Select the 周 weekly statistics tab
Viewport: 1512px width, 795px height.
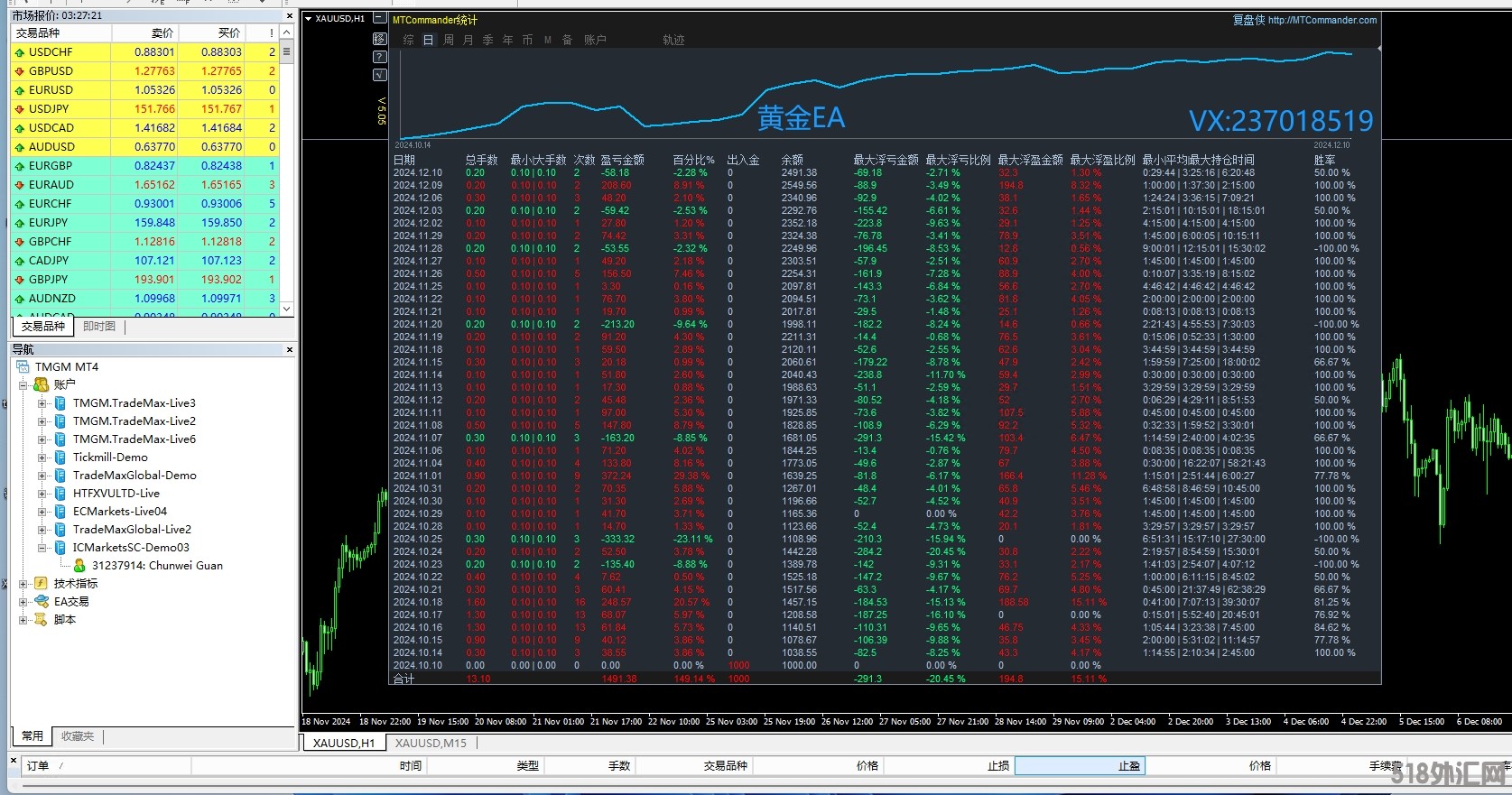[449, 41]
